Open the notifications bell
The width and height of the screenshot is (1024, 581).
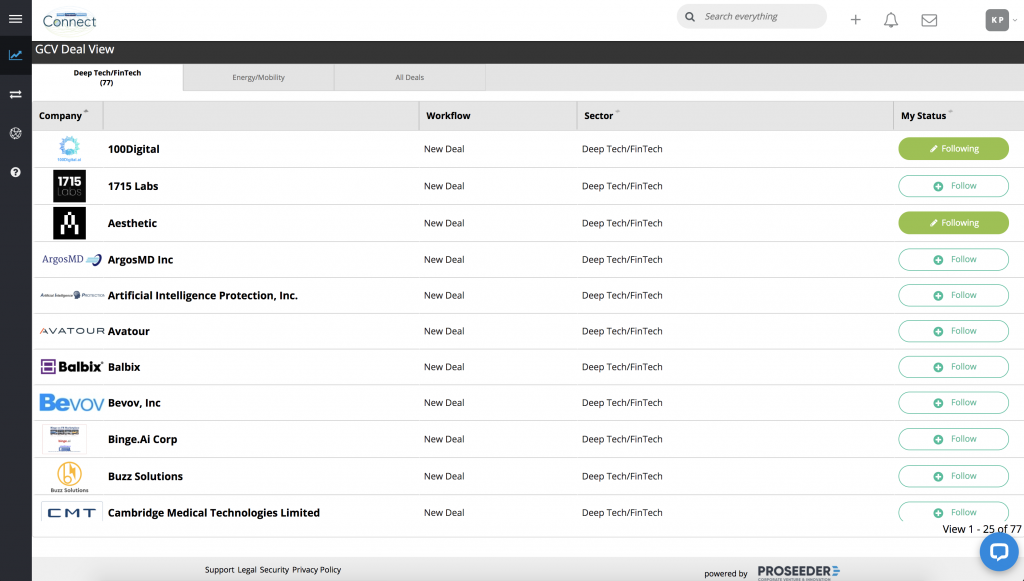pos(891,20)
